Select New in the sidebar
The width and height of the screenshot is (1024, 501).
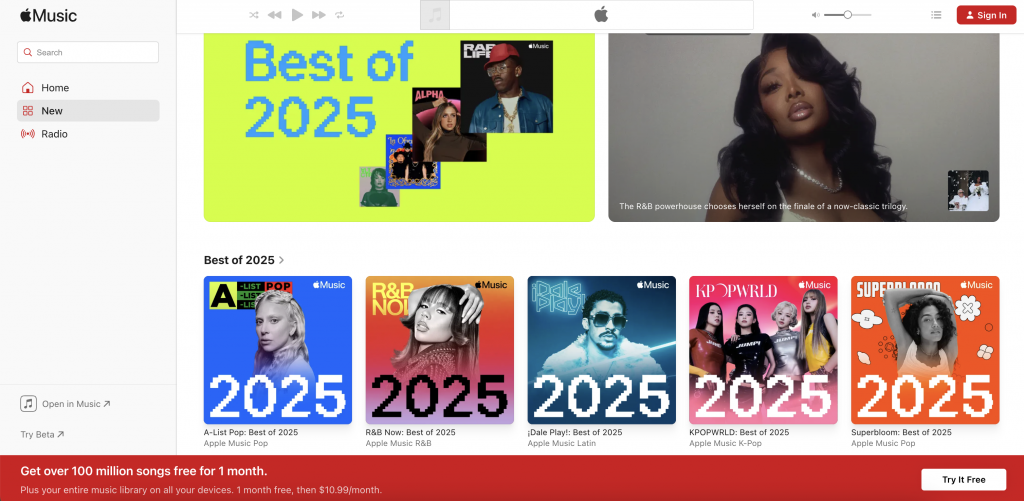(52, 111)
